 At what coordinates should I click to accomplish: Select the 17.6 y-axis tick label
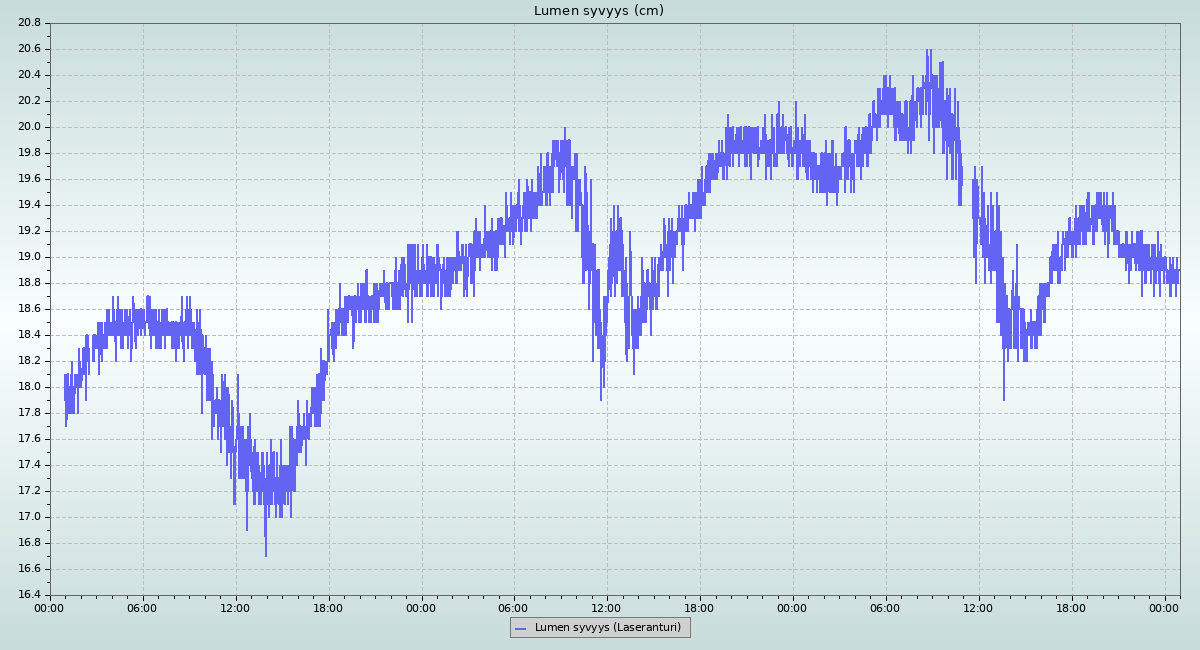[x=29, y=439]
